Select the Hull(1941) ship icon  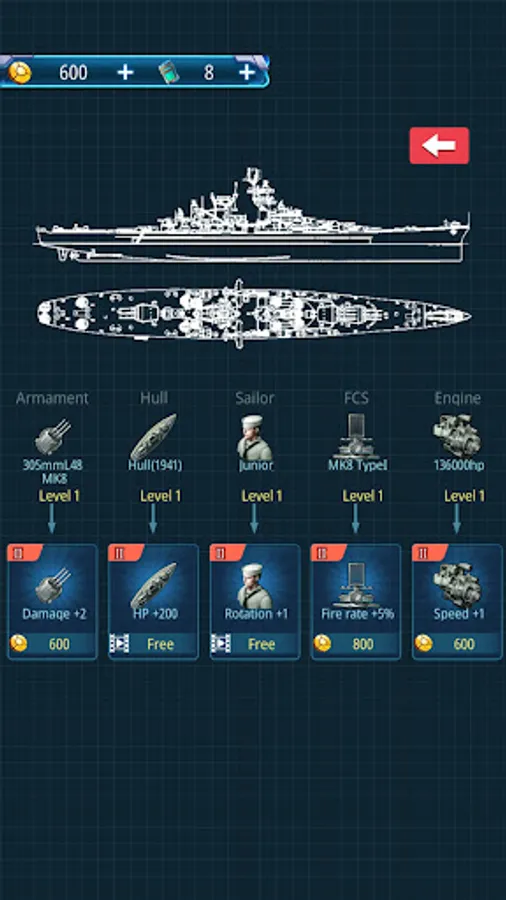[x=153, y=436]
